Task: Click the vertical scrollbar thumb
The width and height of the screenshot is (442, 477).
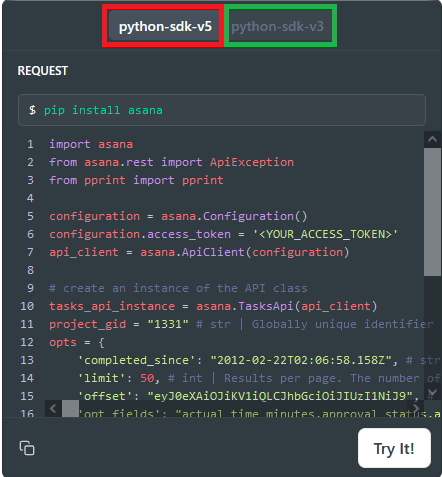Action: click(432, 212)
